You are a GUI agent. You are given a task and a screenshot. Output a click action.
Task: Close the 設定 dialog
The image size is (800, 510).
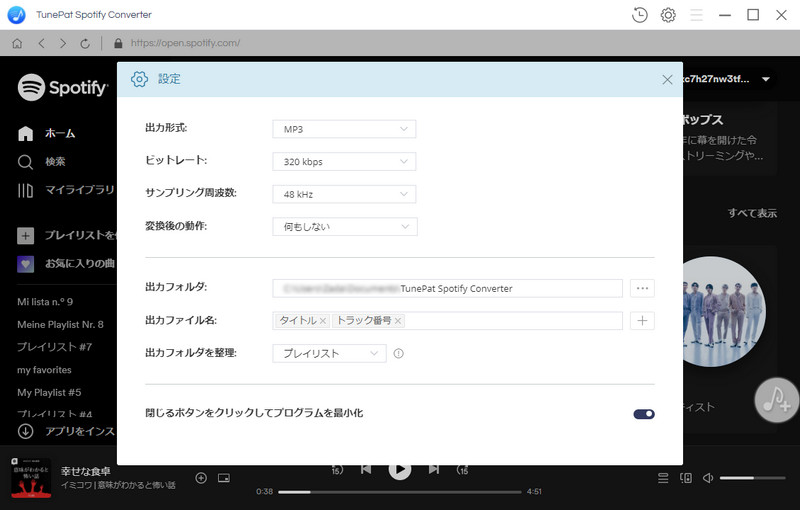click(667, 80)
